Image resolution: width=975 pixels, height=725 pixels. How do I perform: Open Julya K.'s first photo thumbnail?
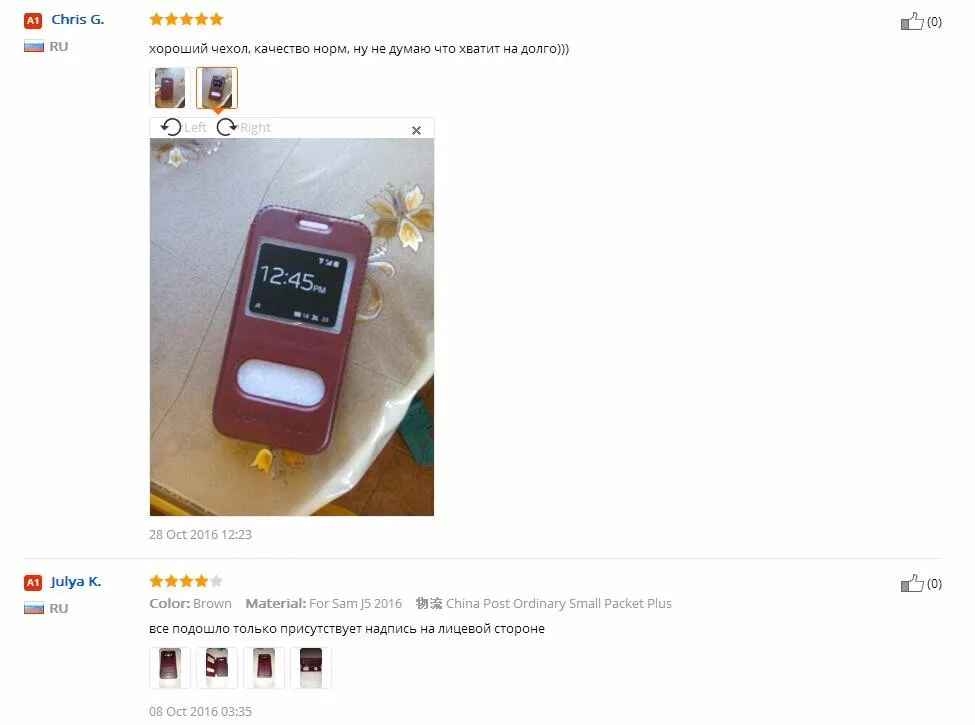click(170, 668)
